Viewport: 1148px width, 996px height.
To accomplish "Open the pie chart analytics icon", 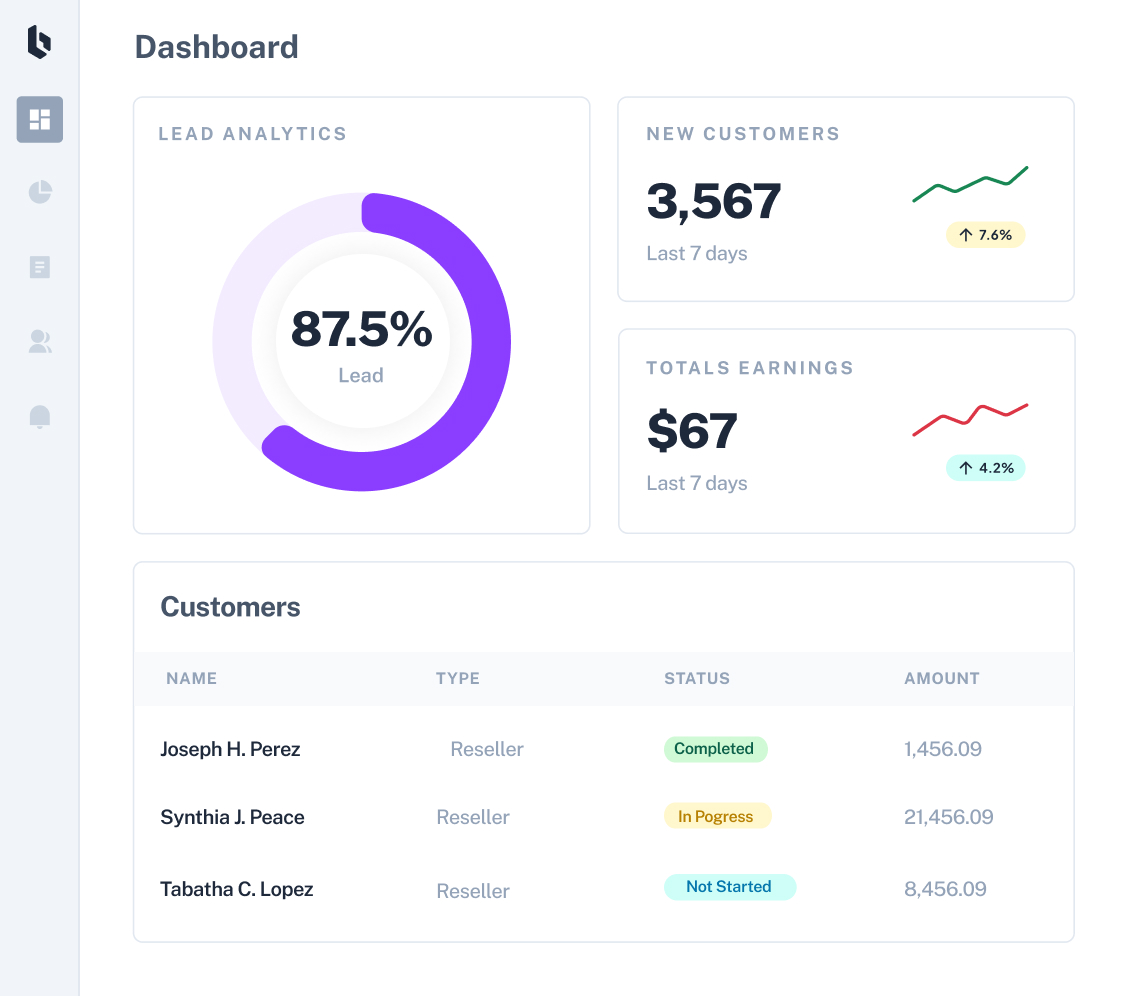I will pyautogui.click(x=40, y=192).
